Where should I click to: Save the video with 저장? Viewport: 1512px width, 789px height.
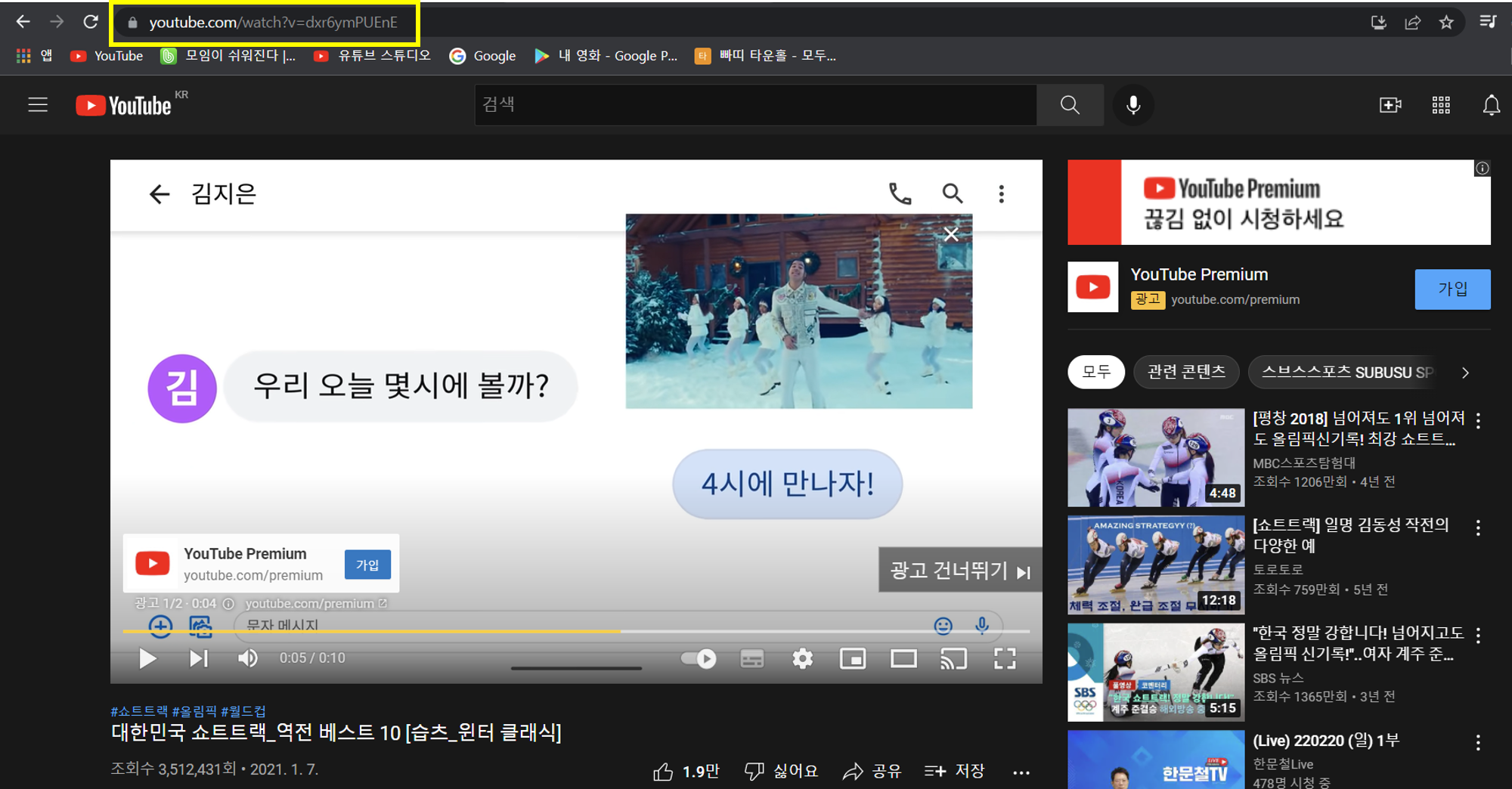coord(955,771)
